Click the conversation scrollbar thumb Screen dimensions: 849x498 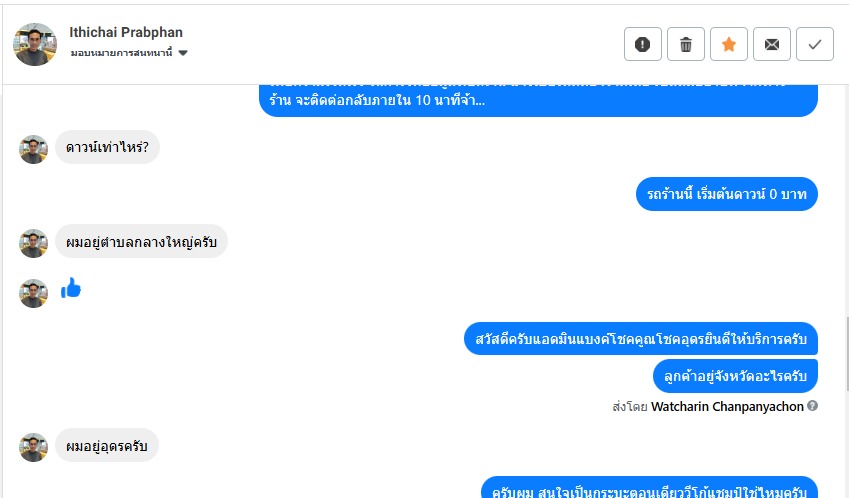pyautogui.click(x=847, y=354)
